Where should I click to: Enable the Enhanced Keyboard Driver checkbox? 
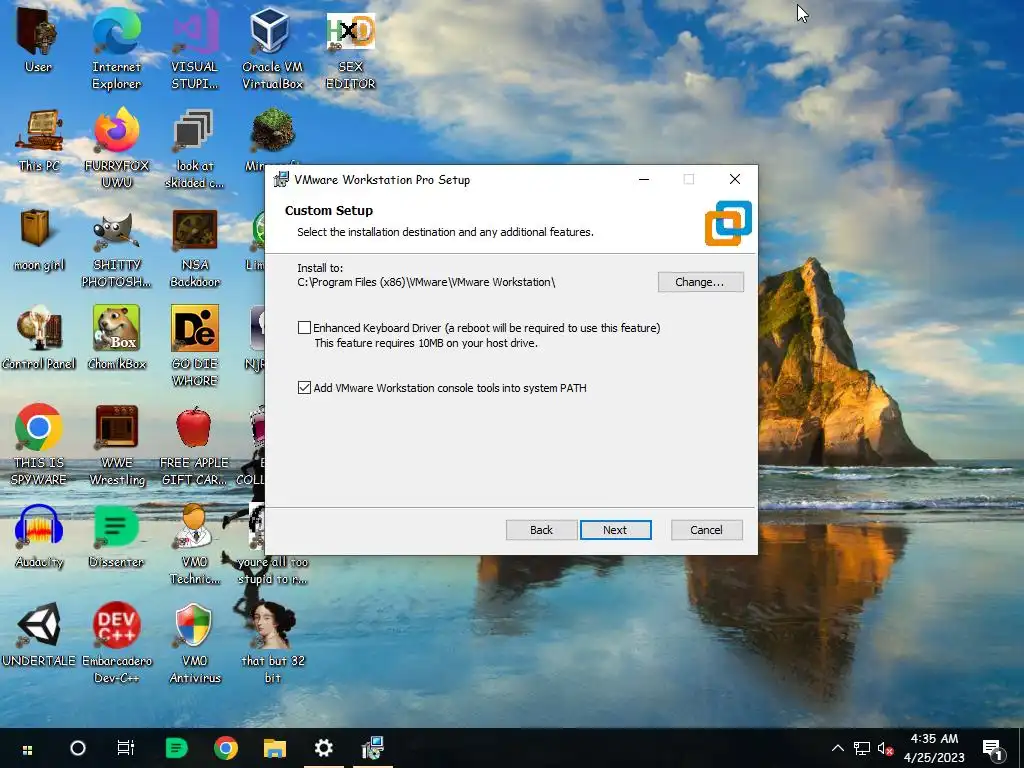pos(304,328)
